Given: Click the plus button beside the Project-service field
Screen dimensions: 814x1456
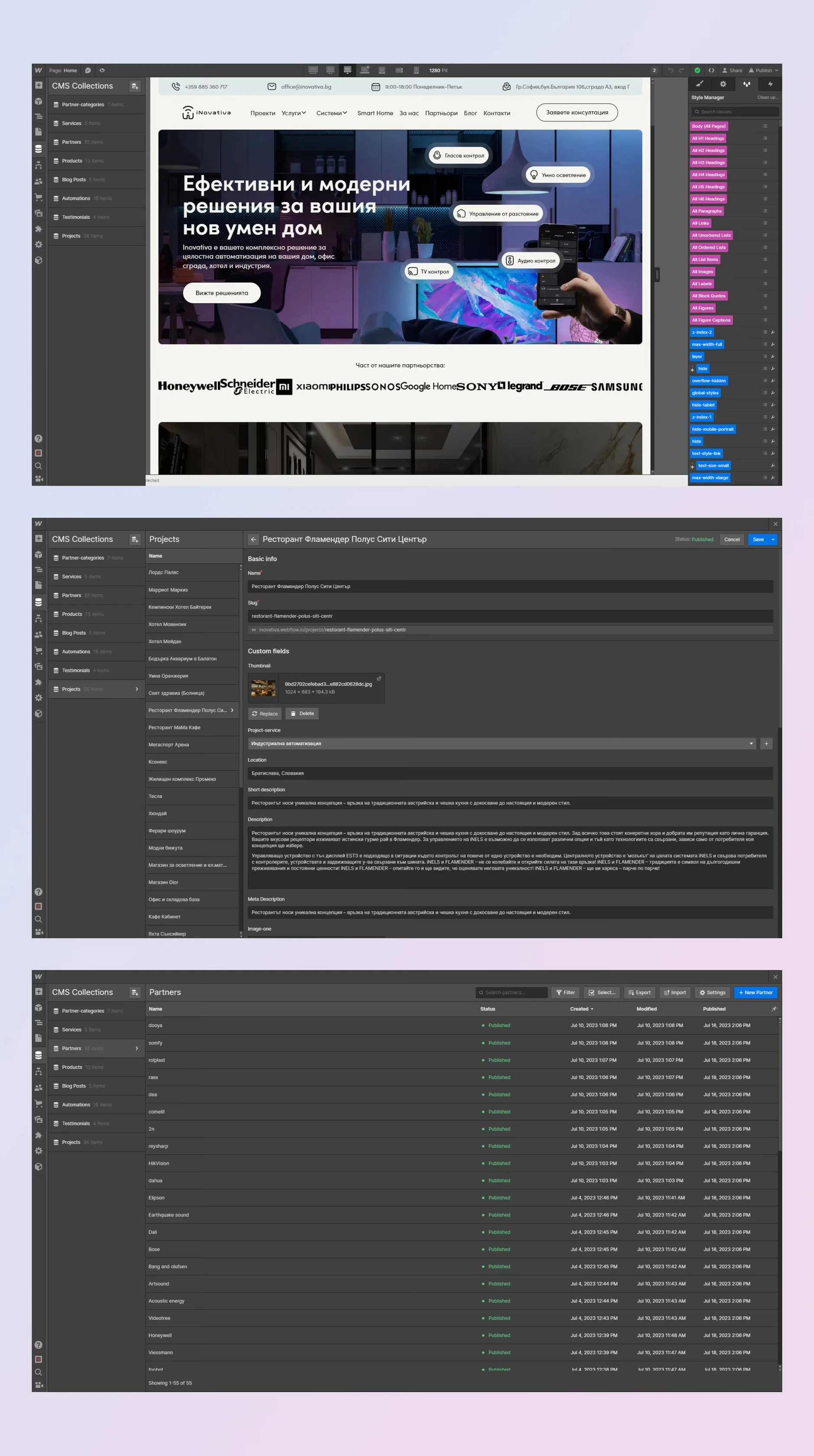Looking at the screenshot, I should pos(766,744).
